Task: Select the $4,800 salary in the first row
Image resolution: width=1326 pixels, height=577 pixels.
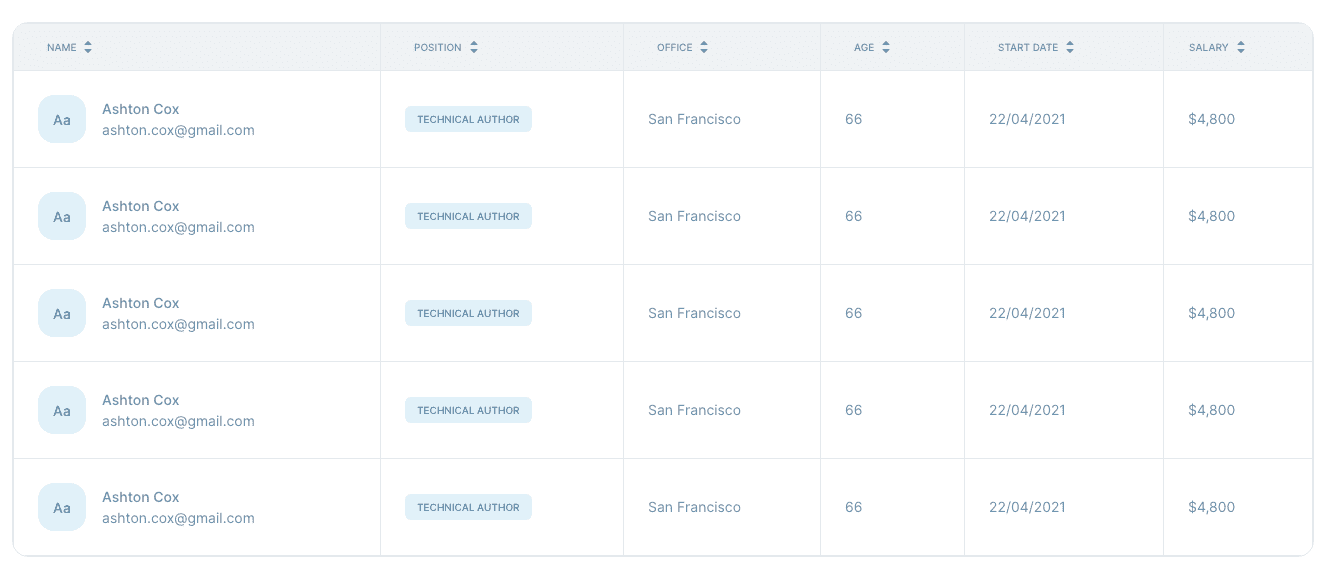Action: 1211,119
